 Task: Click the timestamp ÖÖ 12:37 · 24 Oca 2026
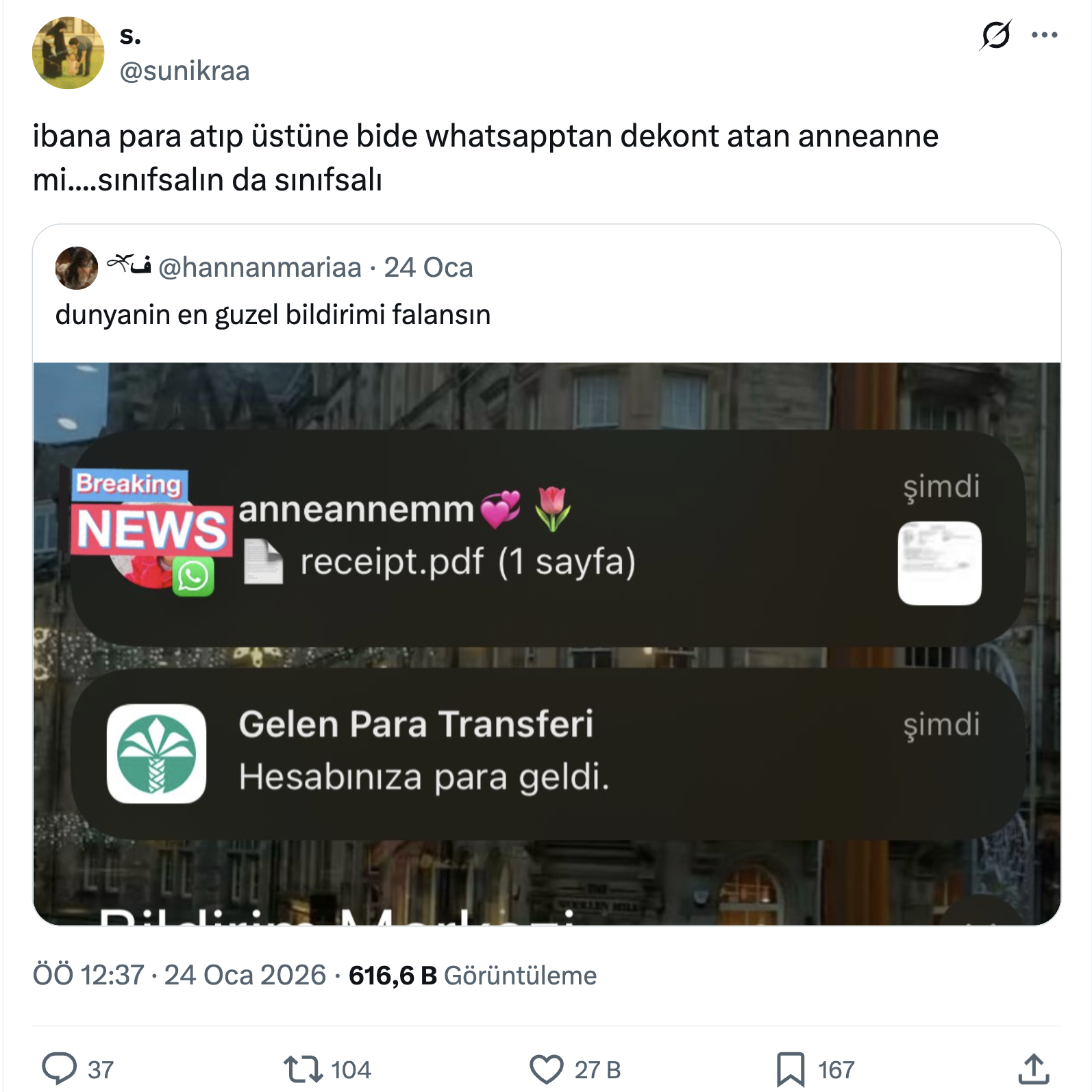point(179,976)
